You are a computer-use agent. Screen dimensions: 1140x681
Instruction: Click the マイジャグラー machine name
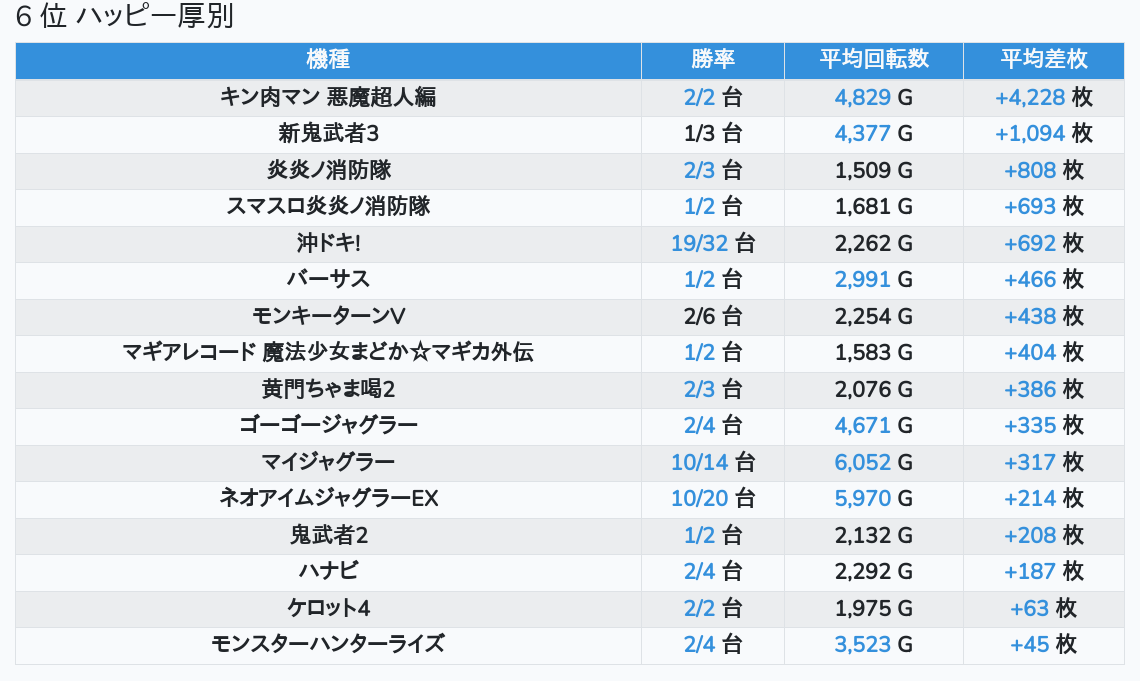click(x=328, y=462)
